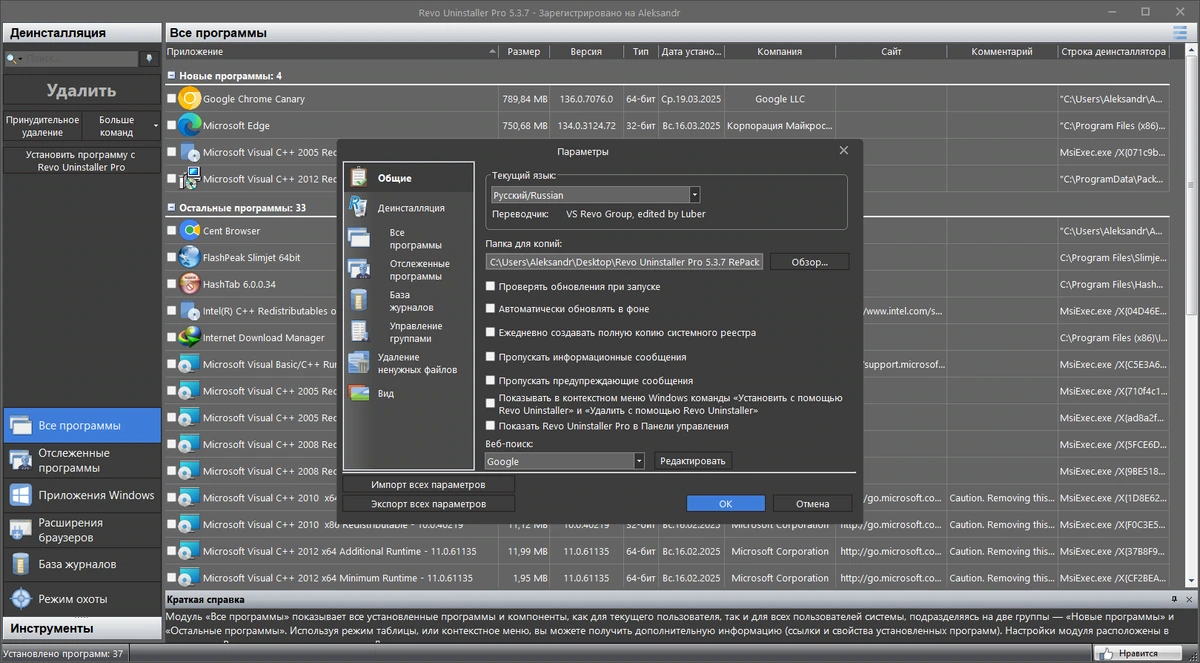This screenshot has height=663, width=1200.
Task: Switch to Все программы in the main sidebar
Action: pyautogui.click(x=81, y=425)
